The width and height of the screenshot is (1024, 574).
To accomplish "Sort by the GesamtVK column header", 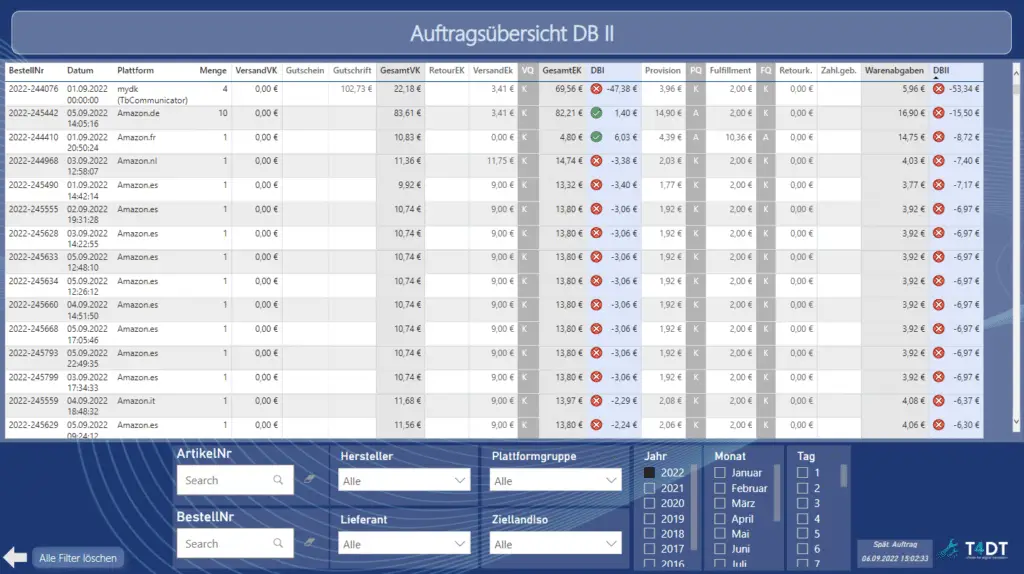I will pos(400,71).
